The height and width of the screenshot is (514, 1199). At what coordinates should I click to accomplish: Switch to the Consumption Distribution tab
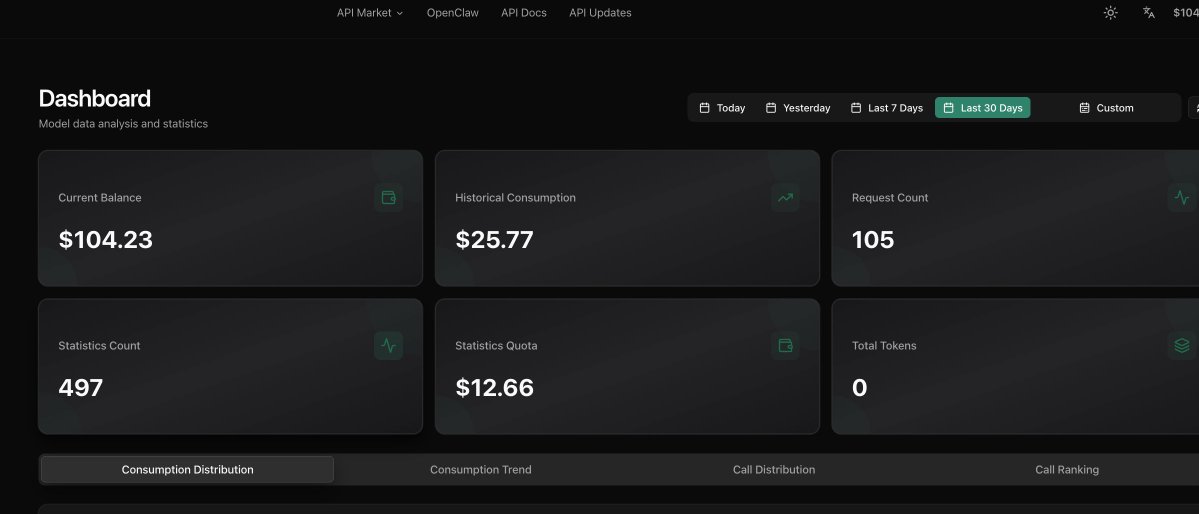tap(187, 470)
